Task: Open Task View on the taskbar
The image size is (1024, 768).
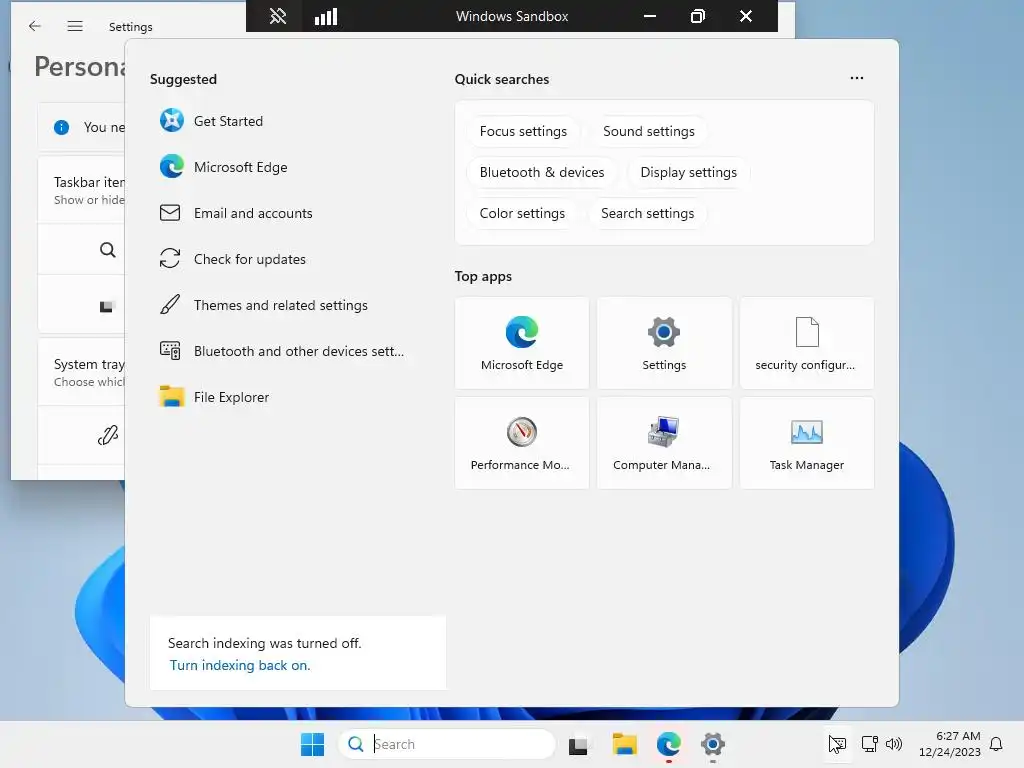Action: (578, 744)
